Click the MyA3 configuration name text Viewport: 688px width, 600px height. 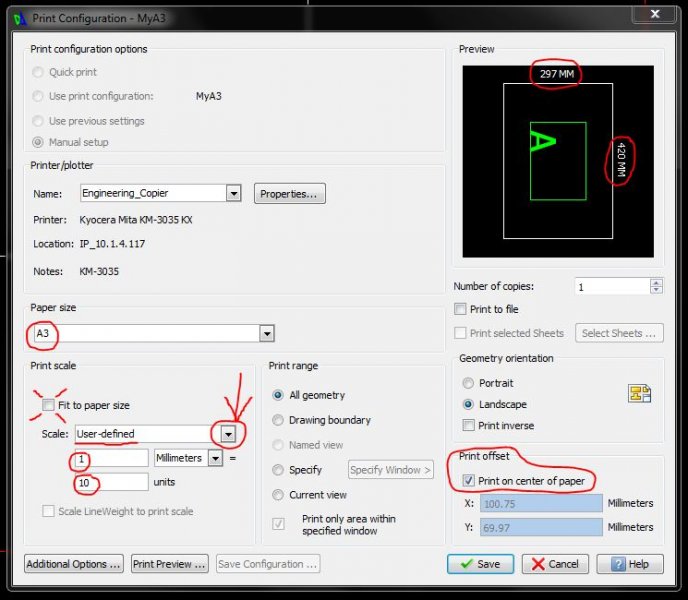(209, 96)
